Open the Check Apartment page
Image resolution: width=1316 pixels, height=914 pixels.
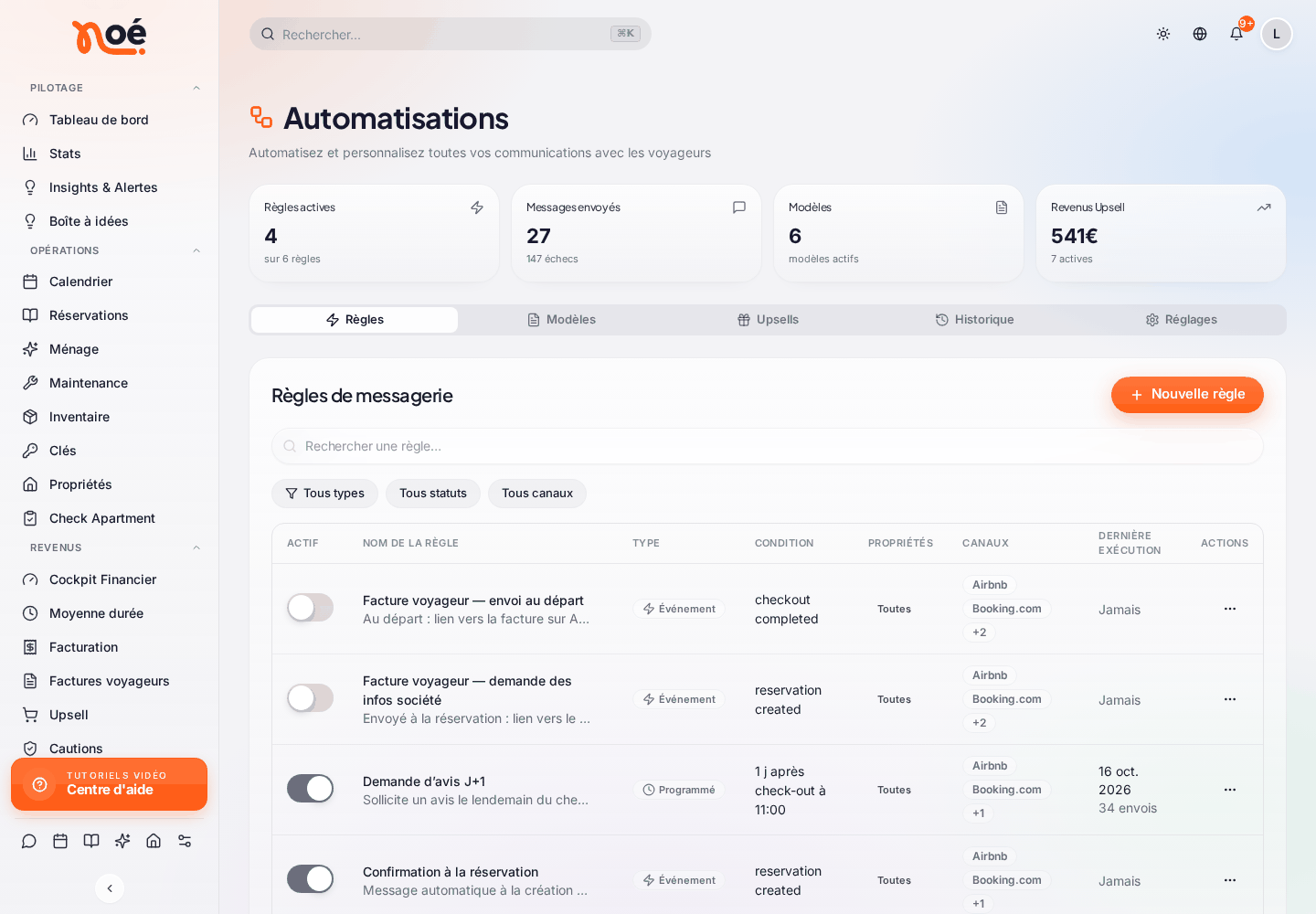click(110, 518)
